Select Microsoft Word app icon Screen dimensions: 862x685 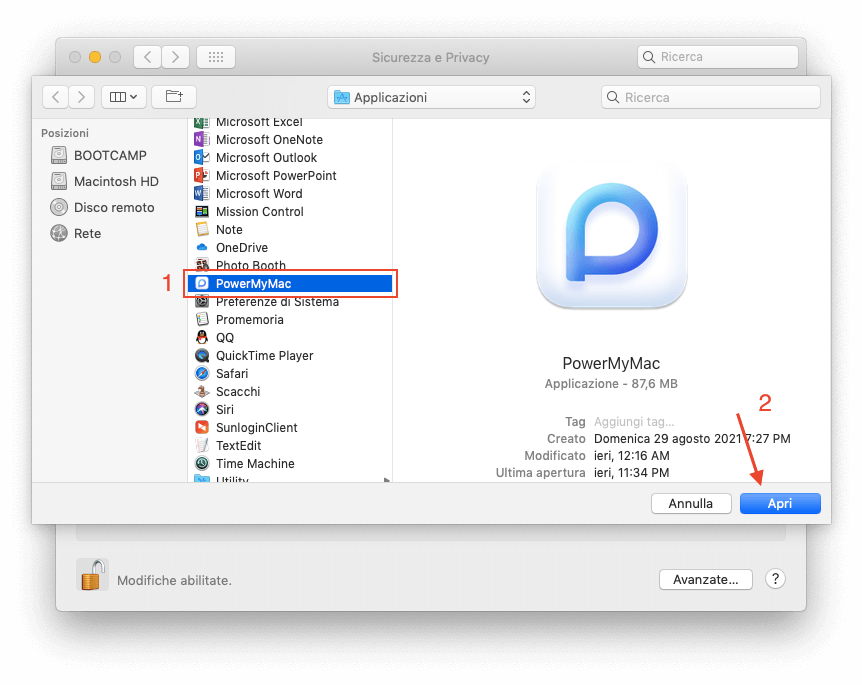click(202, 194)
